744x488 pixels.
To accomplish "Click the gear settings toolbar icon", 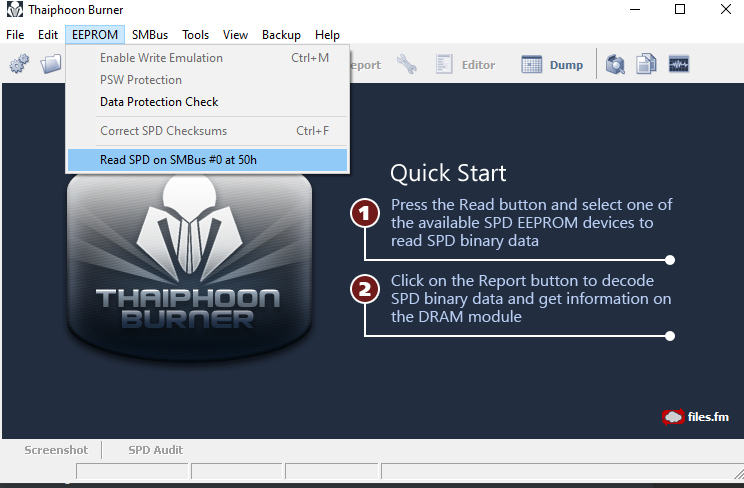I will click(x=19, y=64).
